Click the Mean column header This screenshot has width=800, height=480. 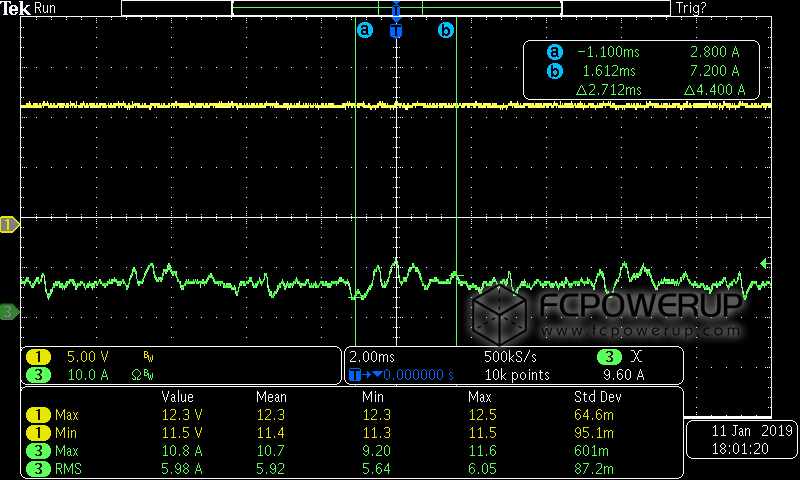271,397
